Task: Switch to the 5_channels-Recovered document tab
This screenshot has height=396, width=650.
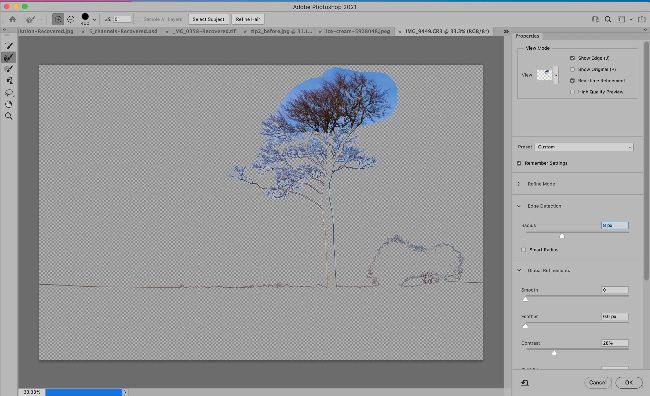Action: (123, 31)
